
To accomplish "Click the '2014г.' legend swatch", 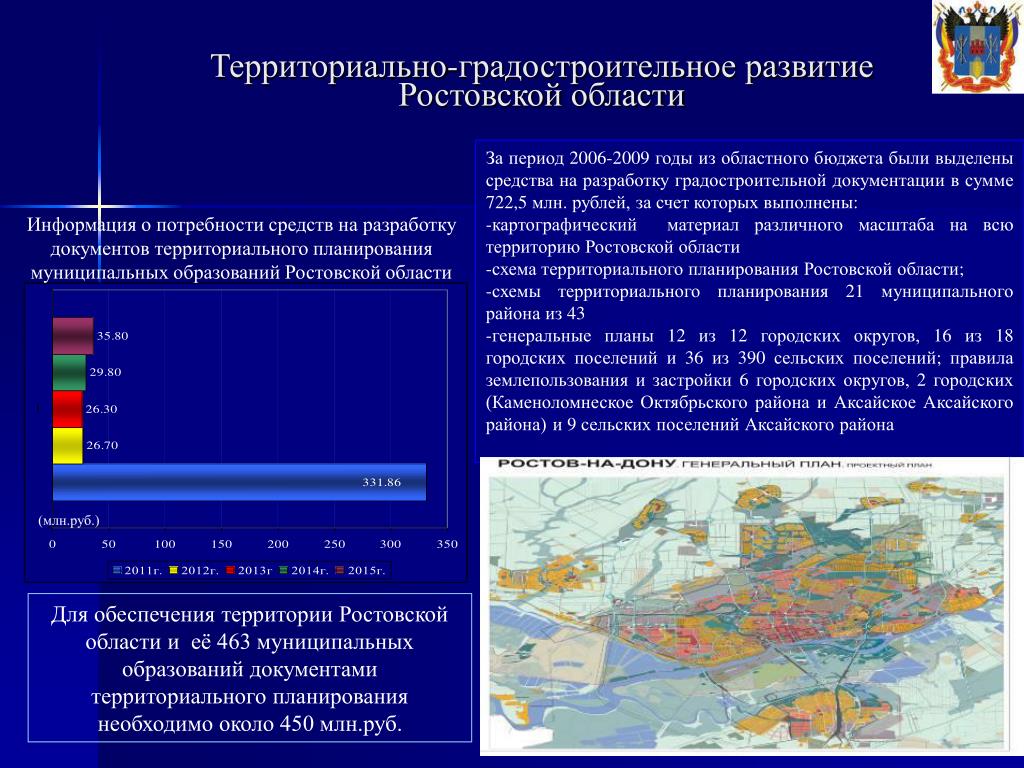I will (283, 570).
